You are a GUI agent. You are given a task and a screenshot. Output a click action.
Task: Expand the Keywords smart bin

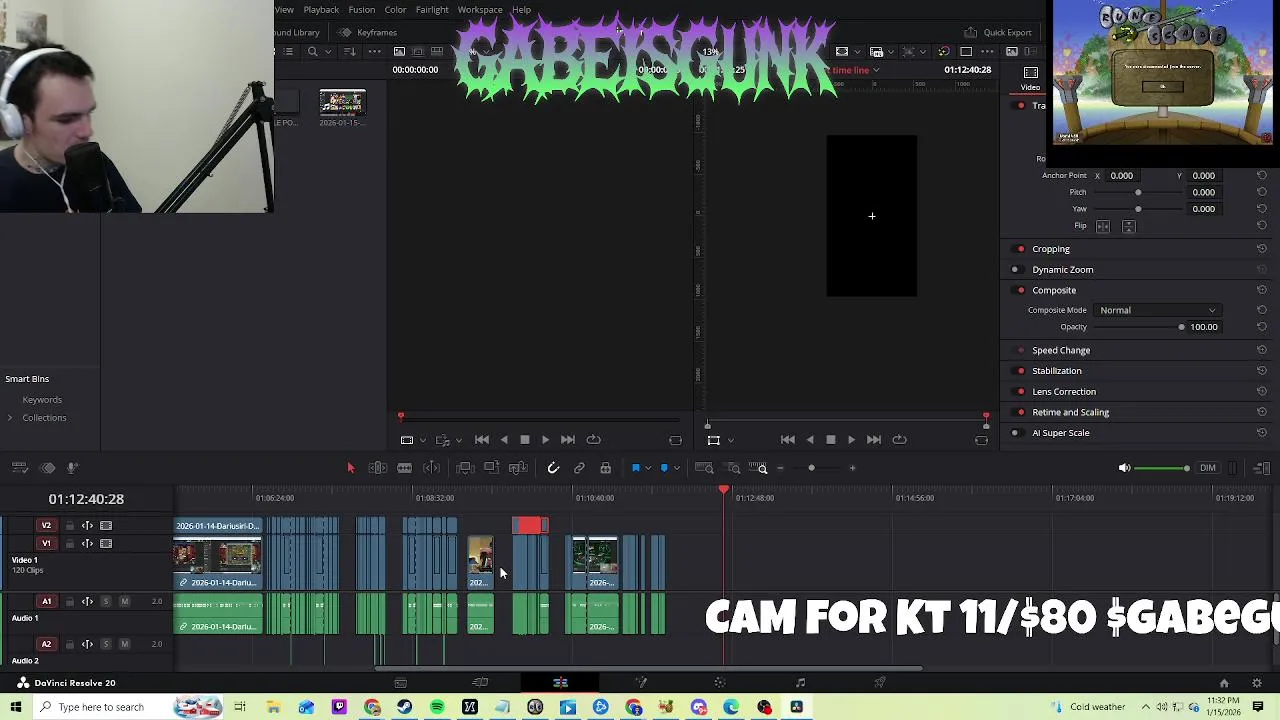click(42, 400)
